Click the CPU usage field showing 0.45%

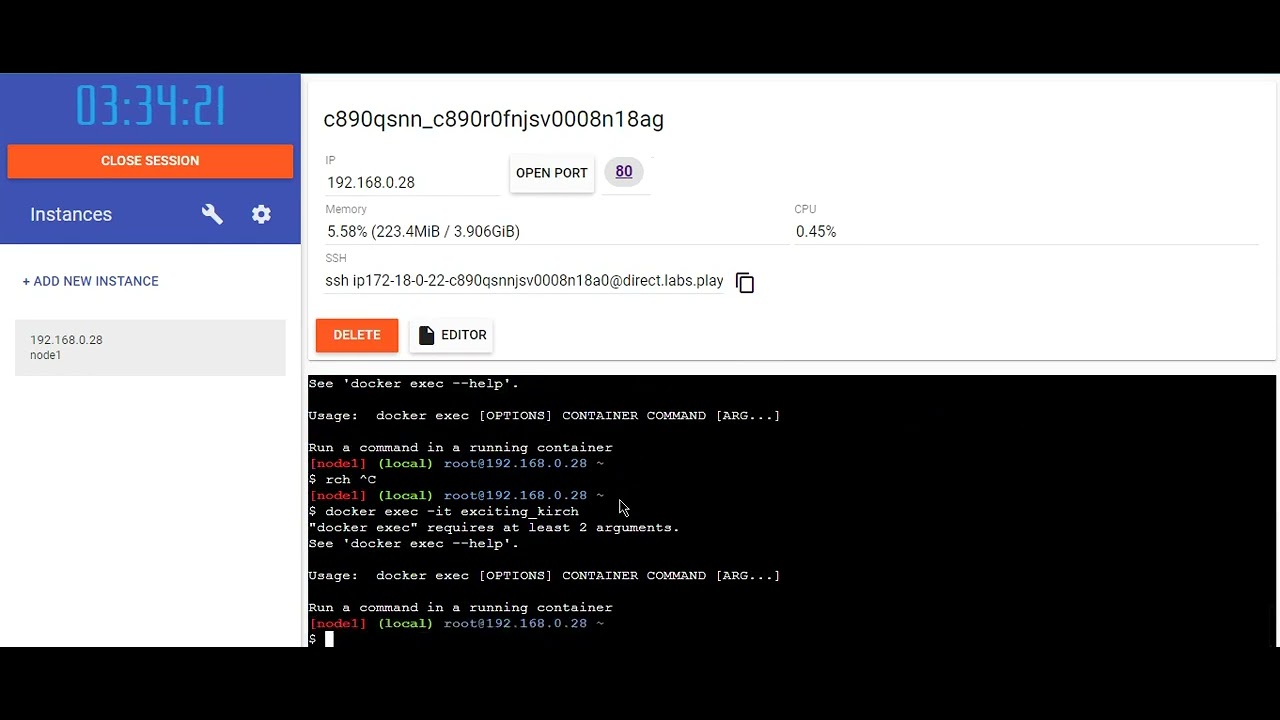1026,231
